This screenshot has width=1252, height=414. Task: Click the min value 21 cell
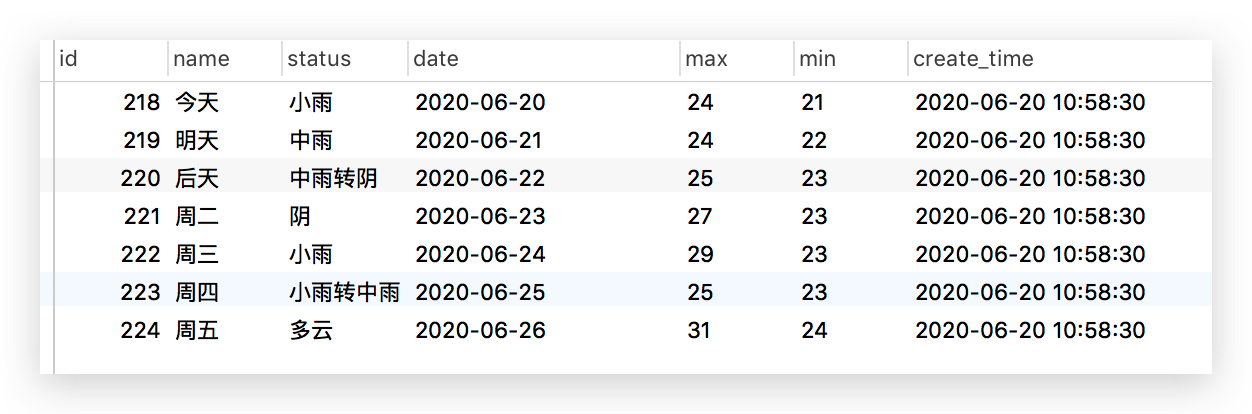click(814, 102)
